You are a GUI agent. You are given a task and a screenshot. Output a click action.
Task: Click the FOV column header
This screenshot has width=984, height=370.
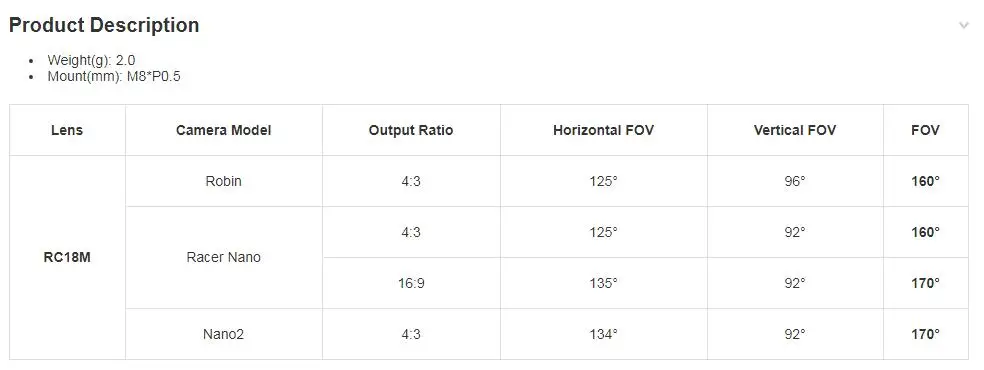click(x=926, y=130)
